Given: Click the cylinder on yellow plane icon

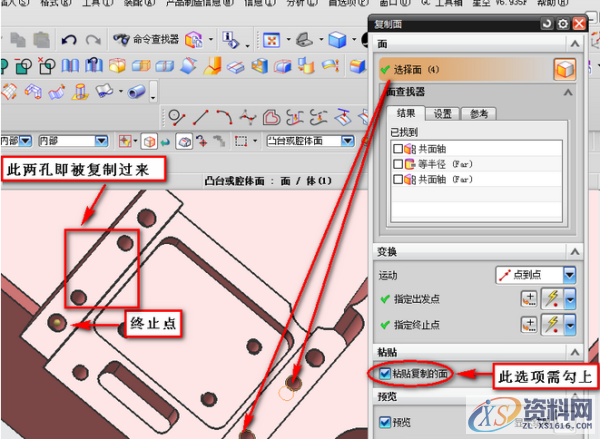Looking at the screenshot, I should tap(80, 92).
